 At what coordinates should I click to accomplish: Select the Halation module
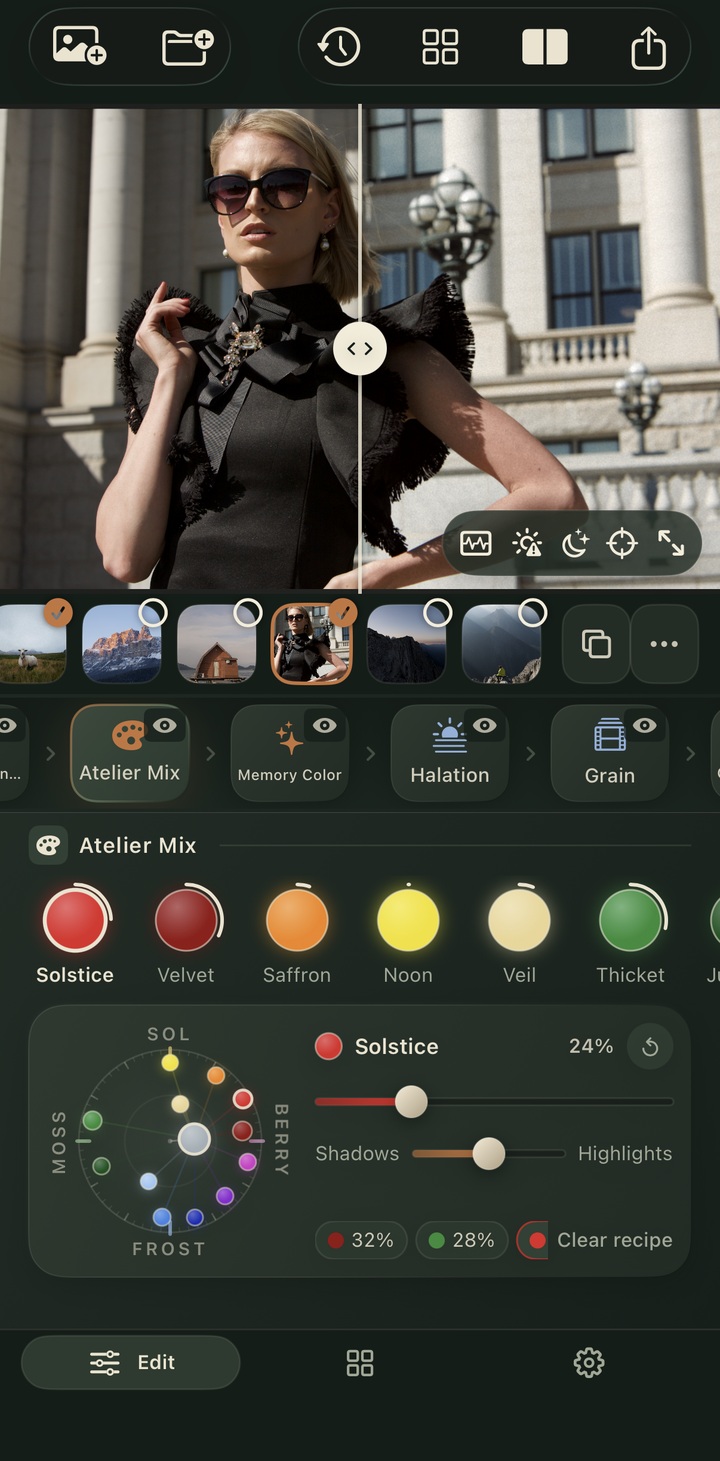pos(450,753)
